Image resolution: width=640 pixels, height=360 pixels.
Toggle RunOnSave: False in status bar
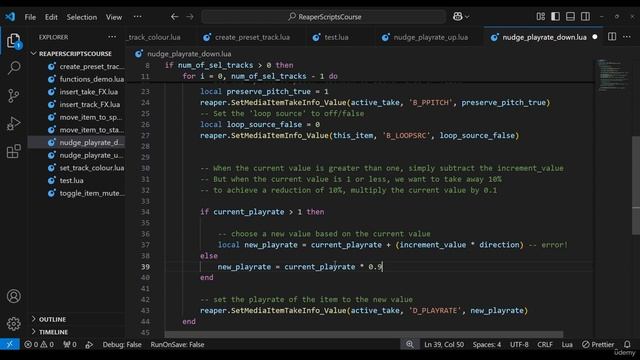pyautogui.click(x=177, y=344)
